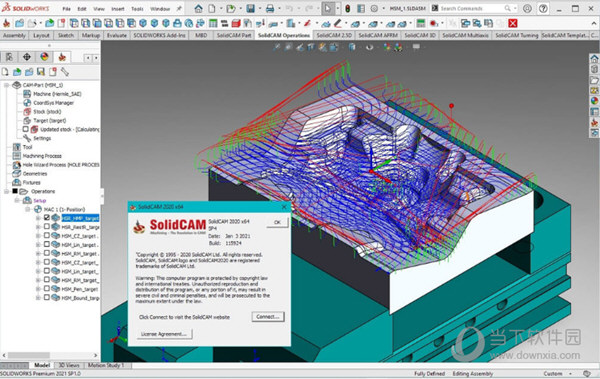Open Appearances in right task pane
The image size is (600, 379).
click(x=594, y=101)
